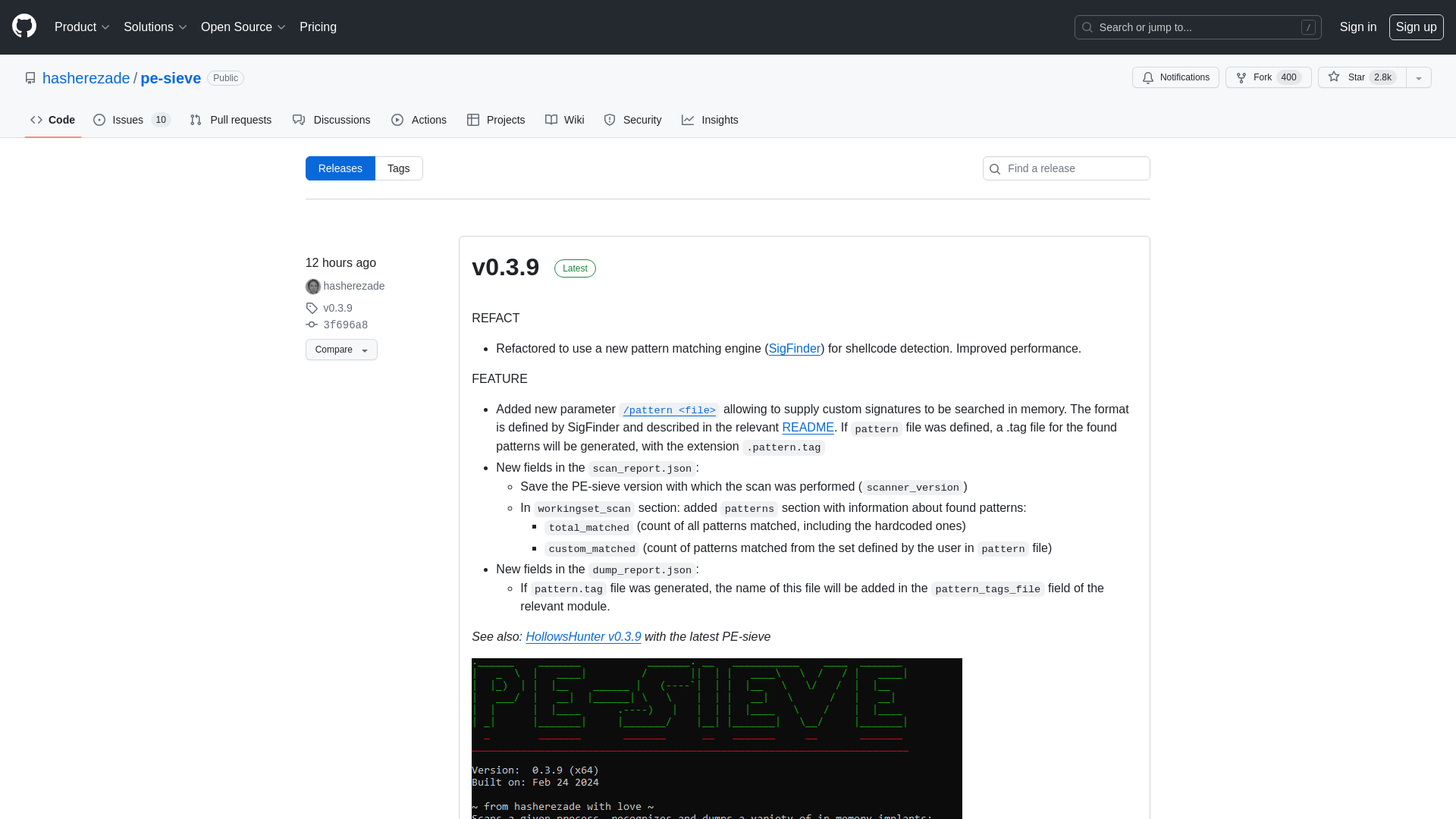Expand the Solutions menu
This screenshot has height=819, width=1456.
coord(155,27)
